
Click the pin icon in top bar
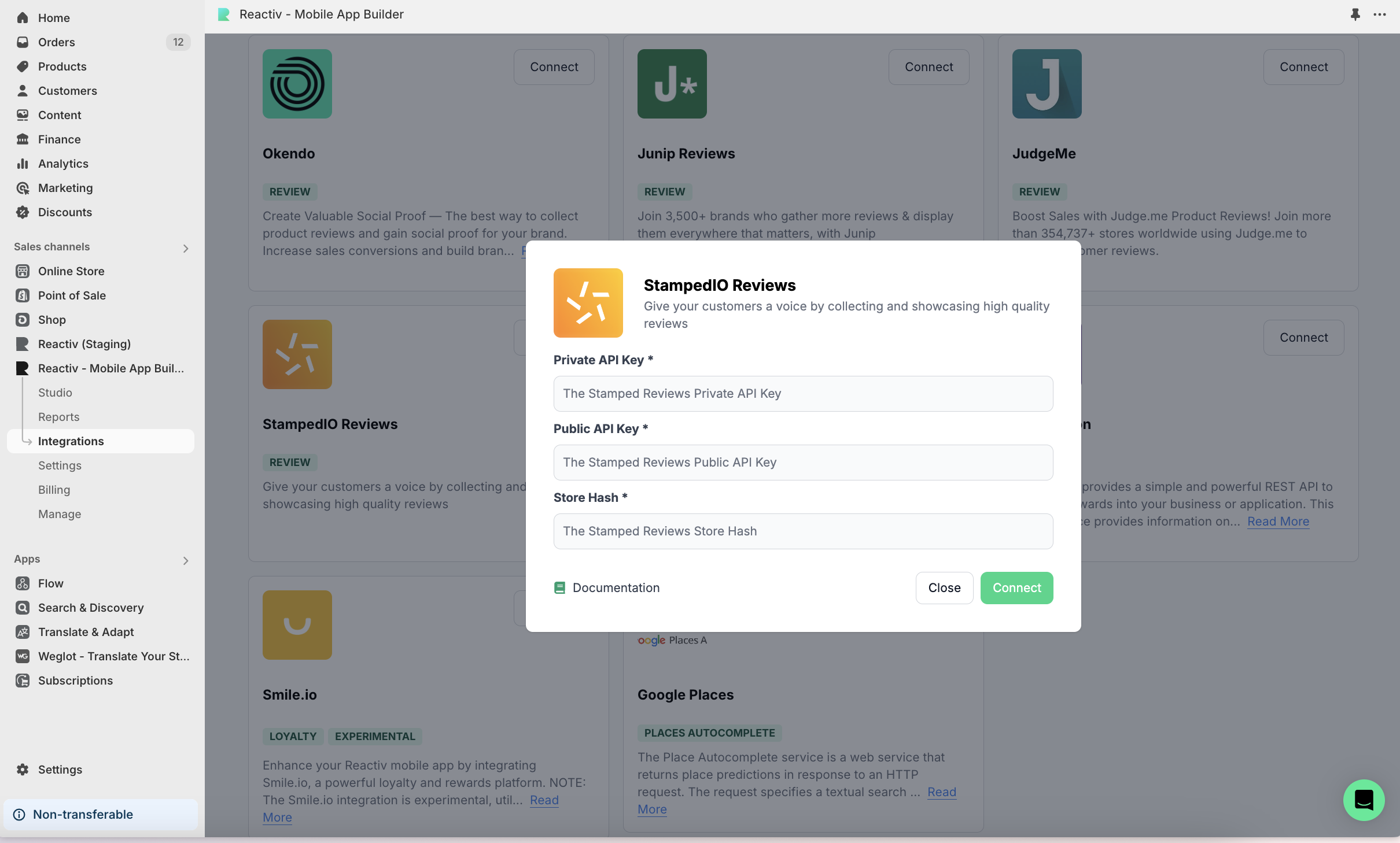(x=1355, y=14)
